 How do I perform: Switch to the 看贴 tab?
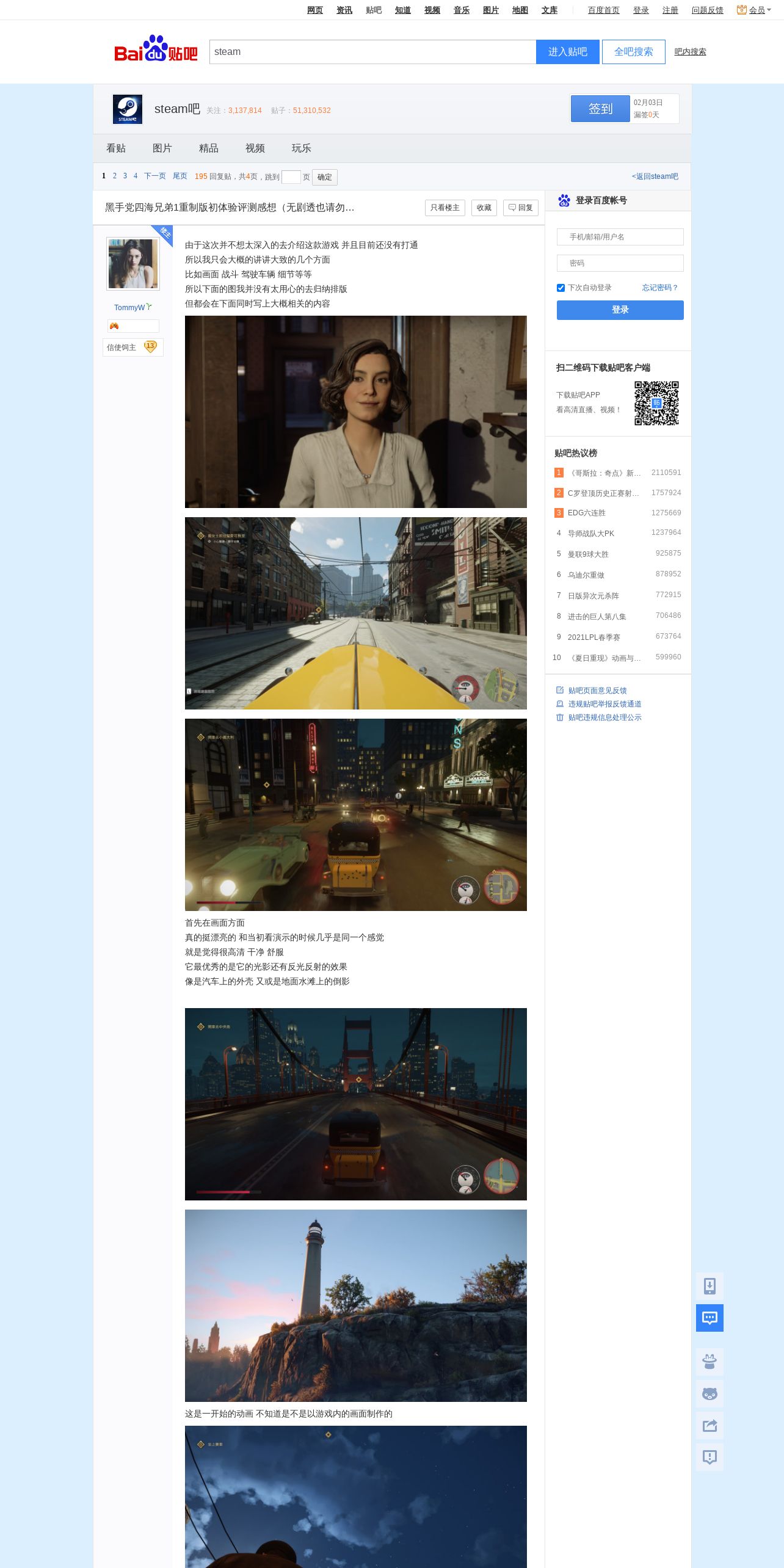coord(116,148)
